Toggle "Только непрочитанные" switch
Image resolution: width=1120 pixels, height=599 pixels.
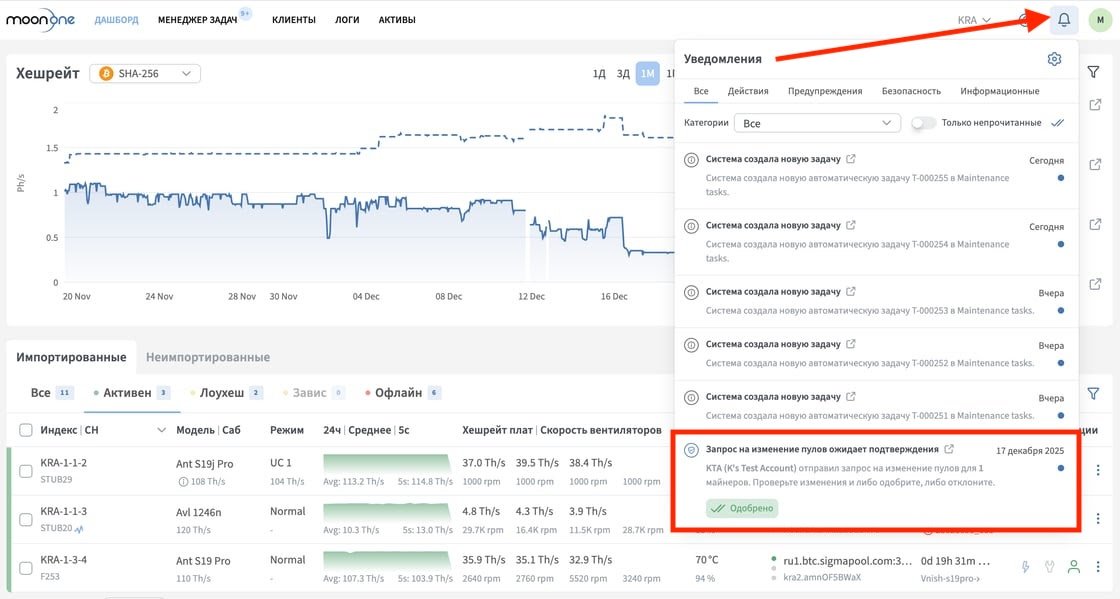coord(923,122)
